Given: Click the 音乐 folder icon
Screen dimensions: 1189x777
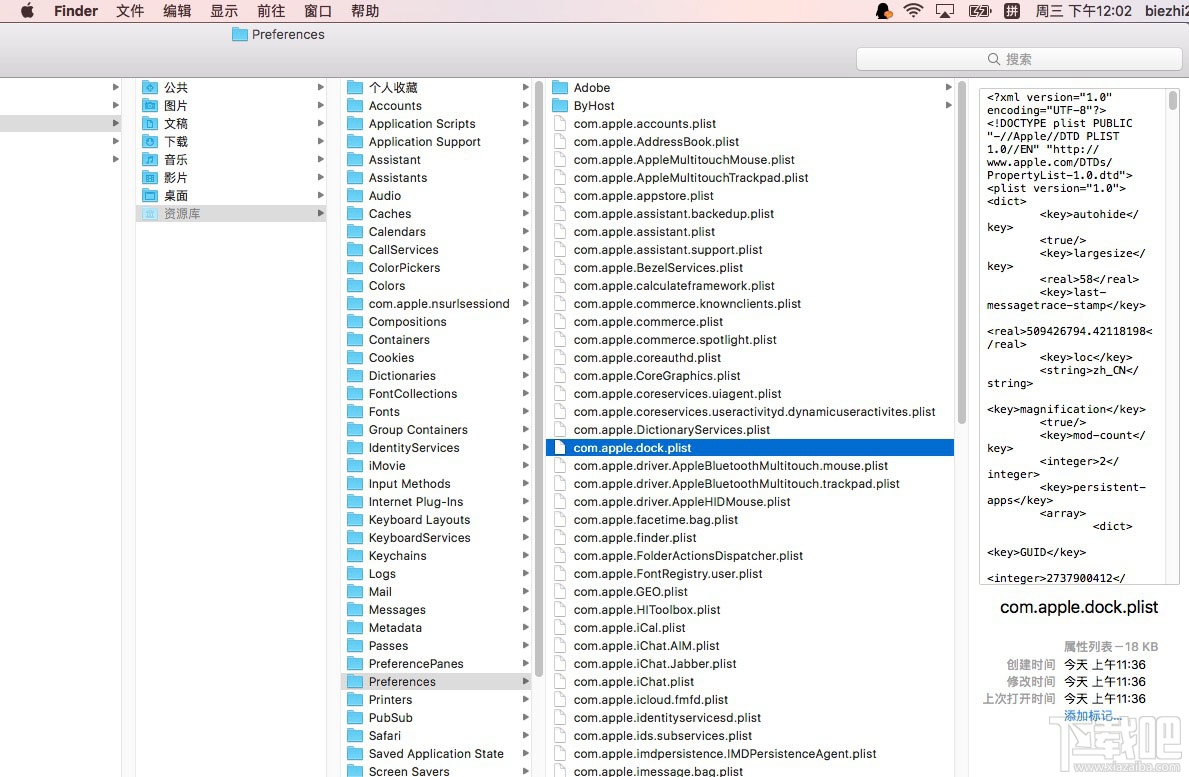Looking at the screenshot, I should 150,159.
